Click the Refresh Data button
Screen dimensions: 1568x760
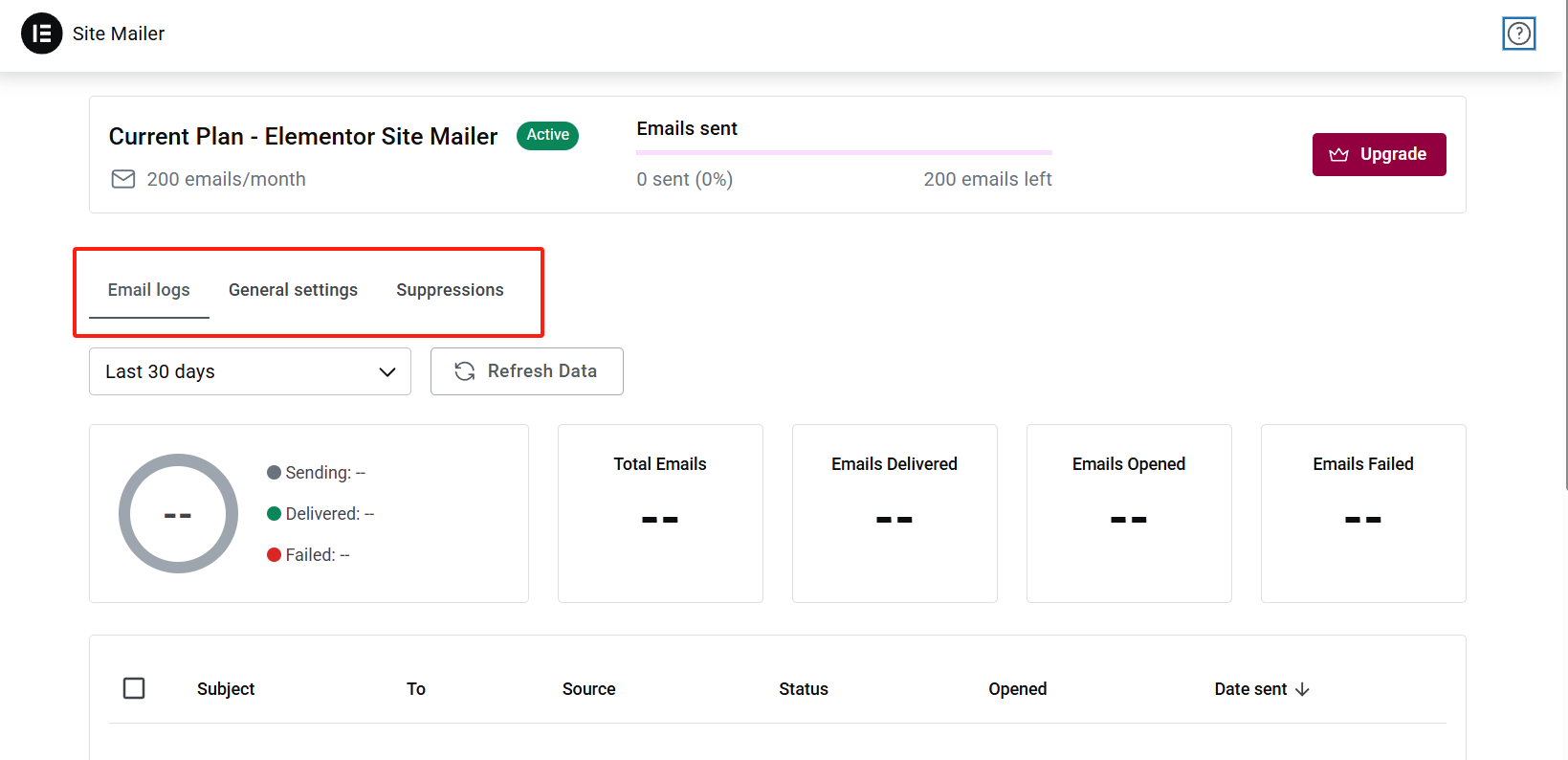coord(527,371)
